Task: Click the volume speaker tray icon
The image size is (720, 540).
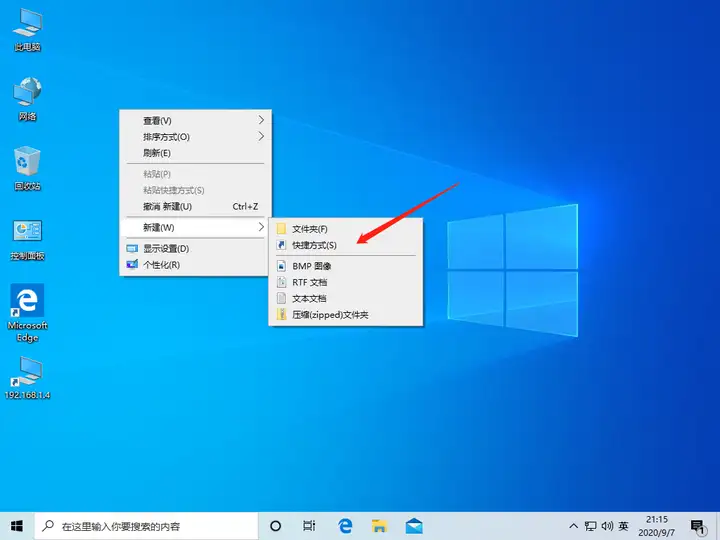Action: pos(607,526)
